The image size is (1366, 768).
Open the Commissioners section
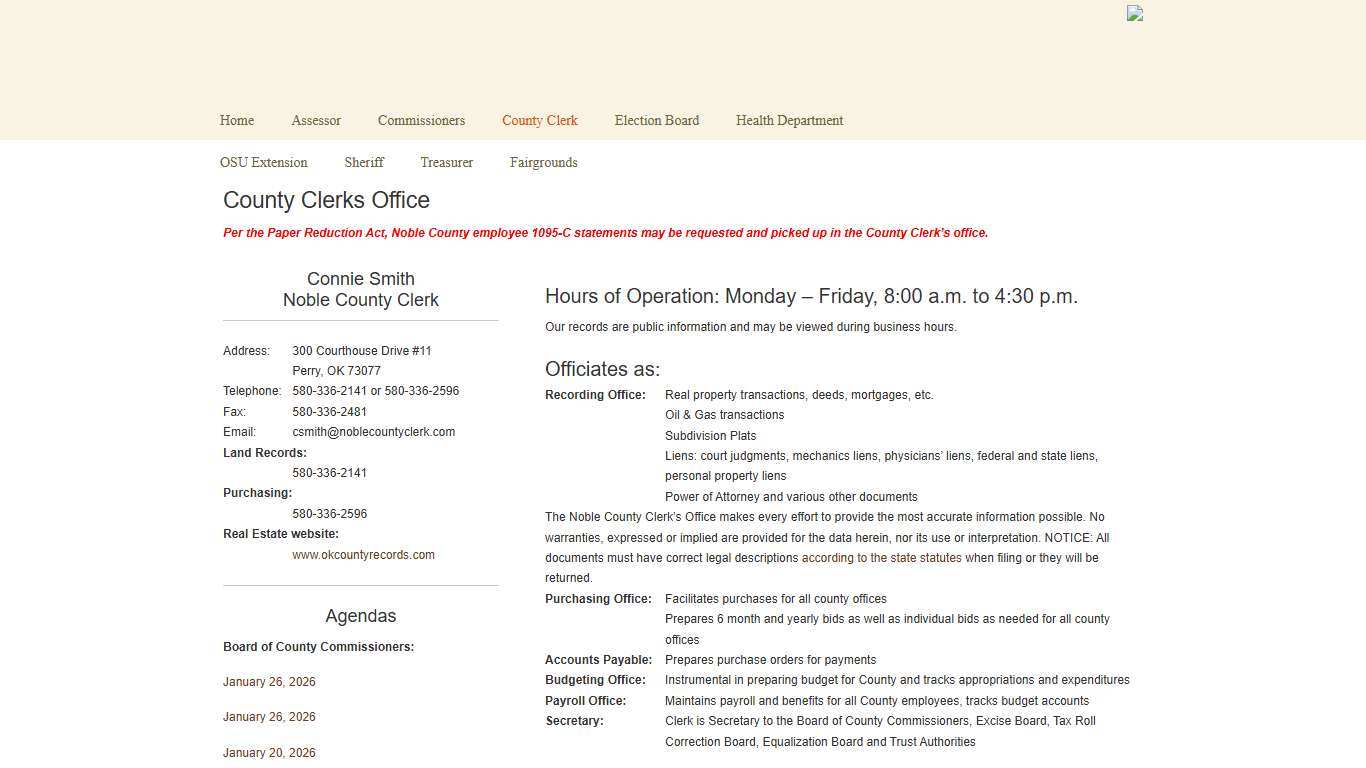[x=421, y=120]
